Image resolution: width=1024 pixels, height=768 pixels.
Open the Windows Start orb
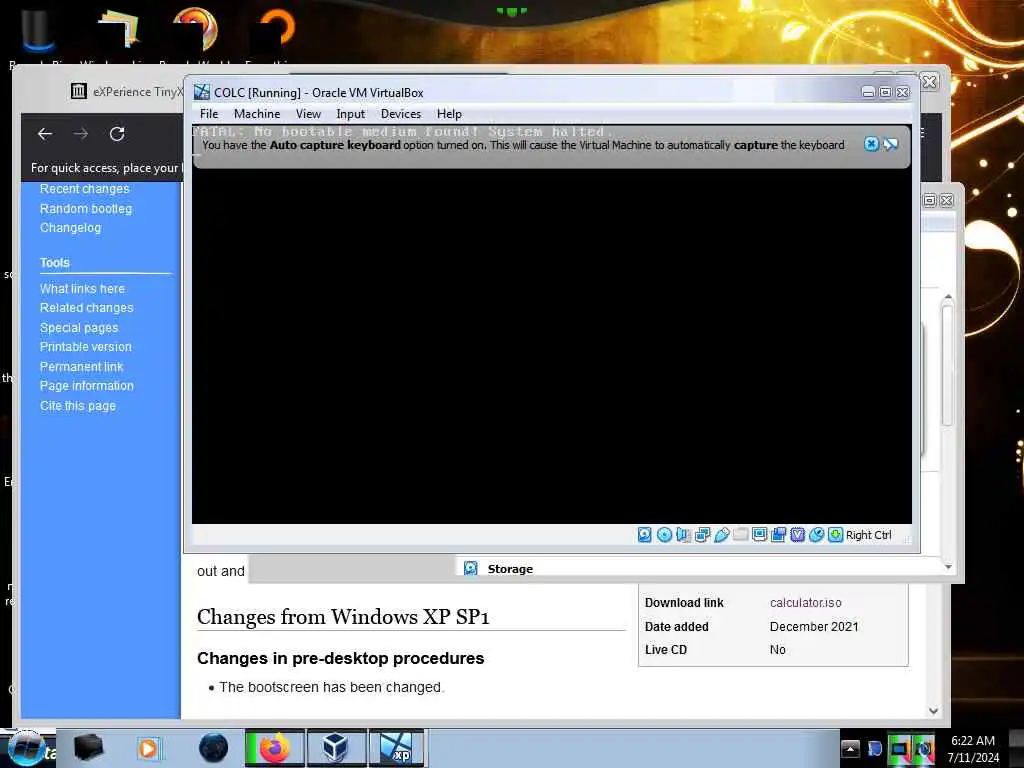click(26, 748)
